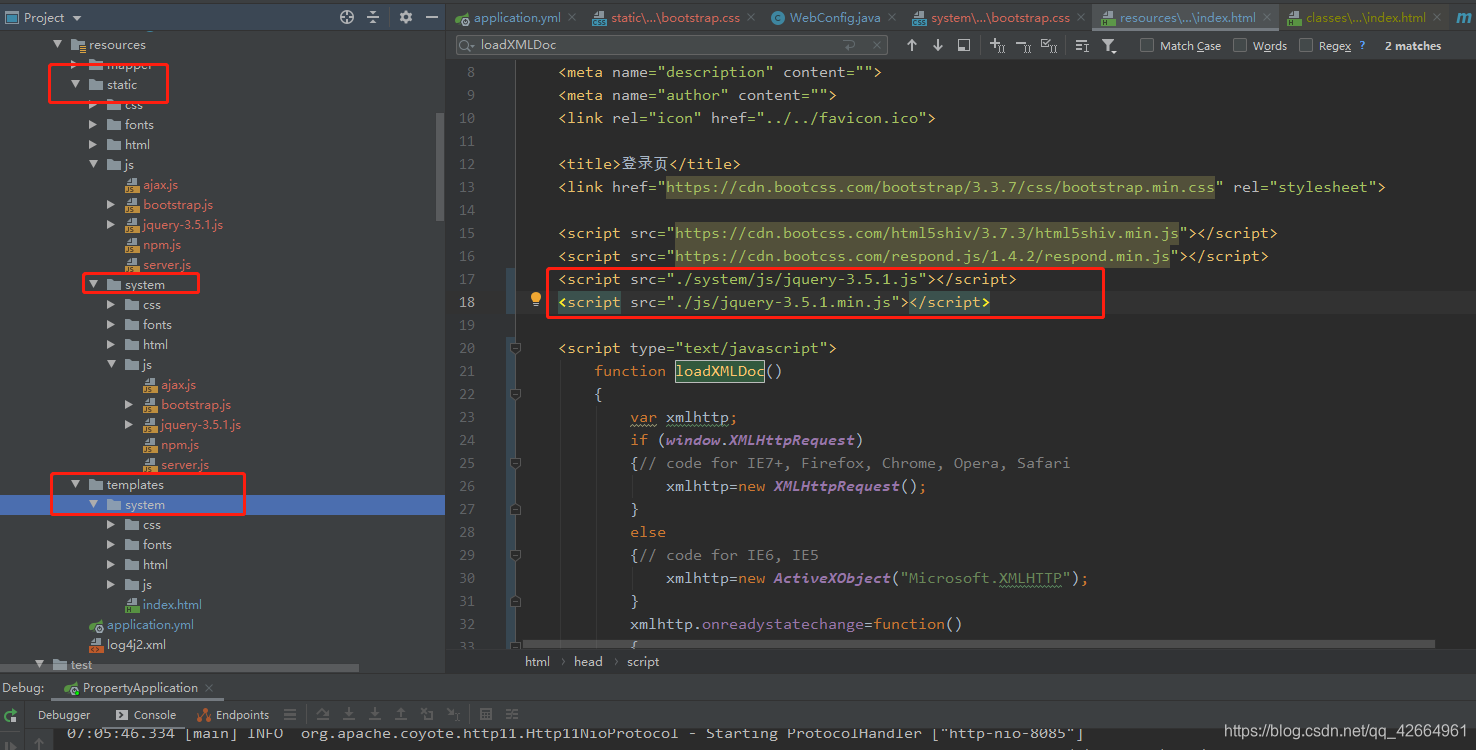
Task: Enable Regex checkbox
Action: (x=1306, y=45)
